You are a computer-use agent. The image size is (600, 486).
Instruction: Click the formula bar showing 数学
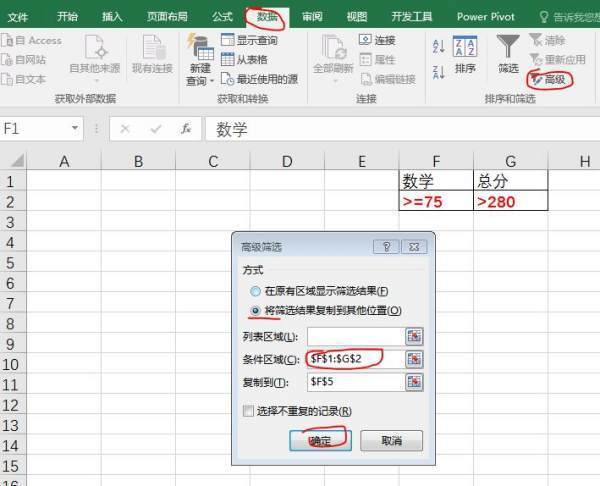403,129
